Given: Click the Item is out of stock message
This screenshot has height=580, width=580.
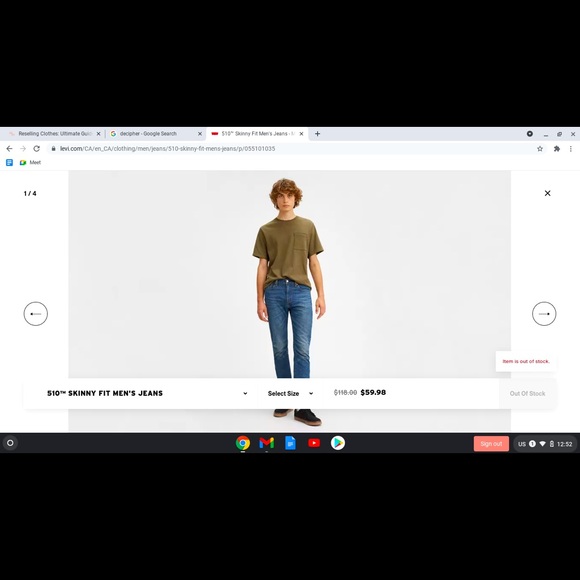Looking at the screenshot, I should (x=526, y=361).
